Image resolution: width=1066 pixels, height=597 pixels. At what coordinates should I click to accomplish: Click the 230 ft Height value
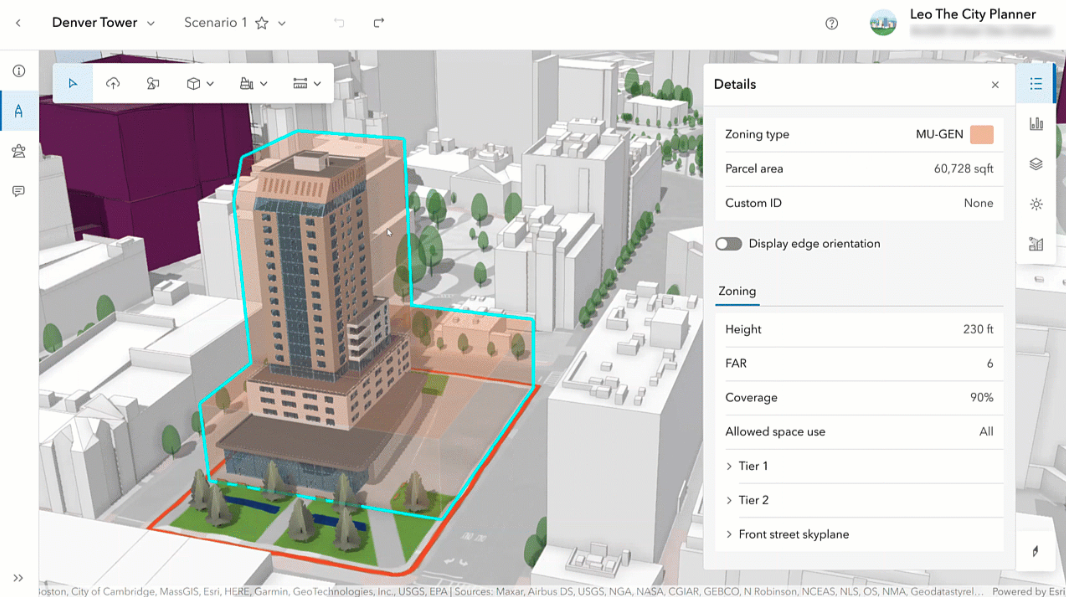(978, 329)
